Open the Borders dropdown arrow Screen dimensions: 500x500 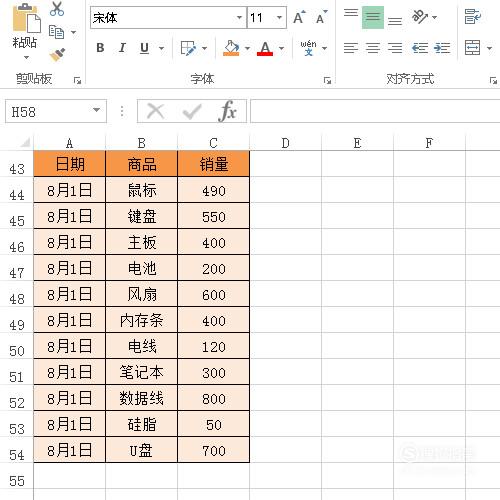(204, 48)
